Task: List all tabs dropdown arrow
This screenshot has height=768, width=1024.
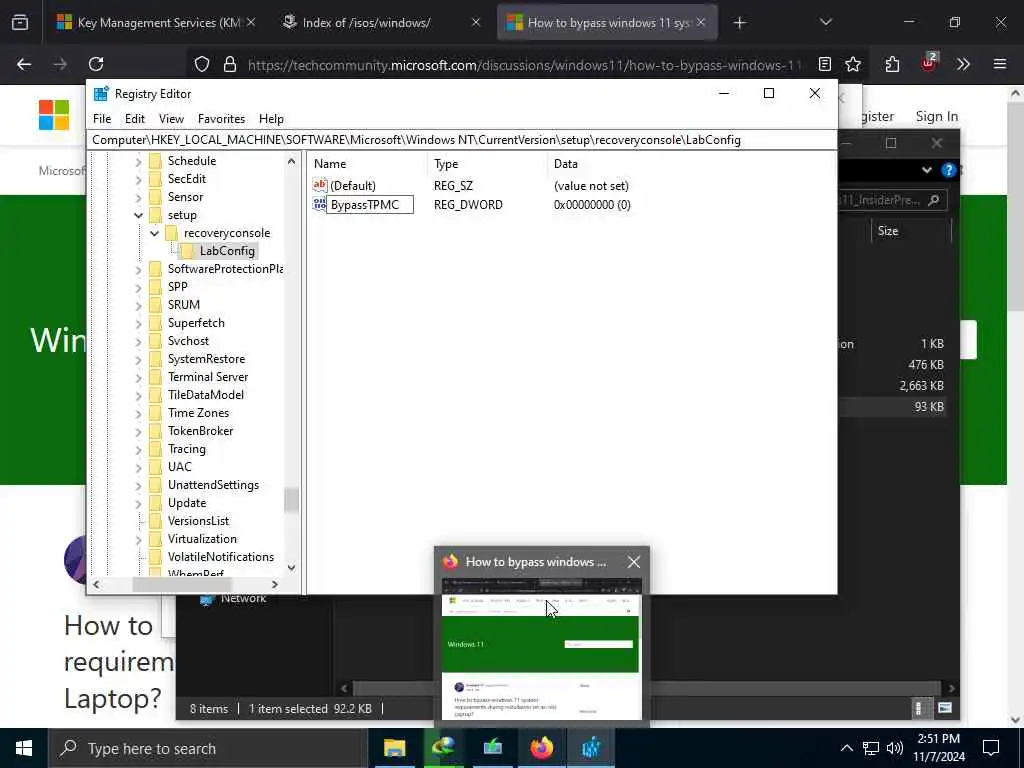Action: 825,23
